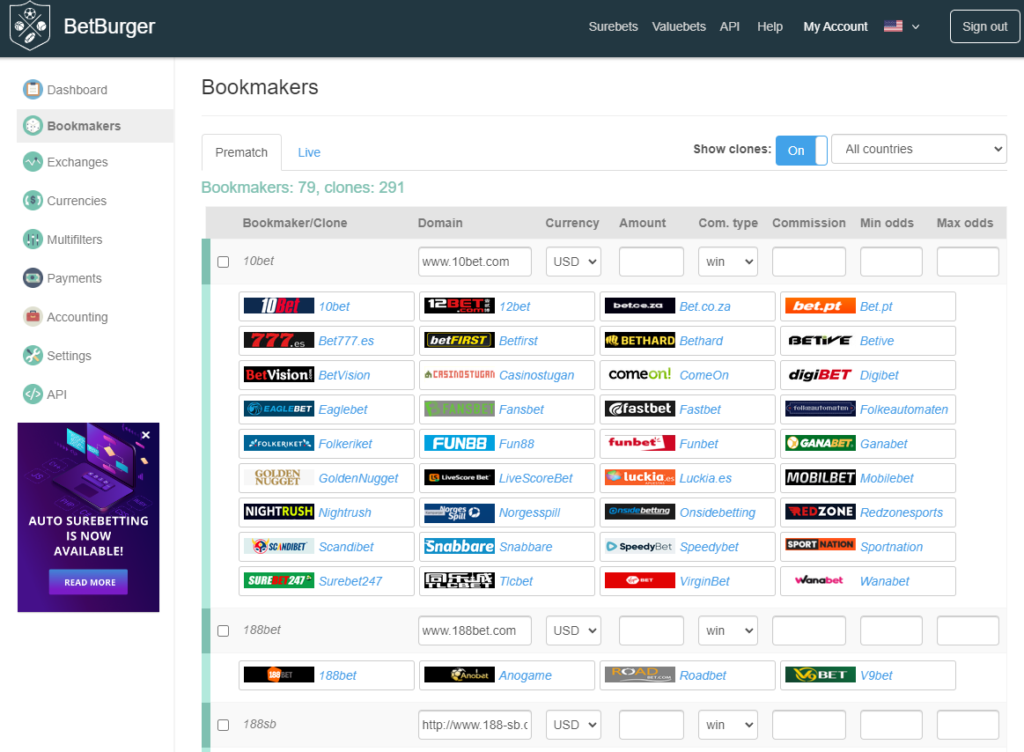Open the Anogame clone link
1024x752 pixels.
pos(525,676)
